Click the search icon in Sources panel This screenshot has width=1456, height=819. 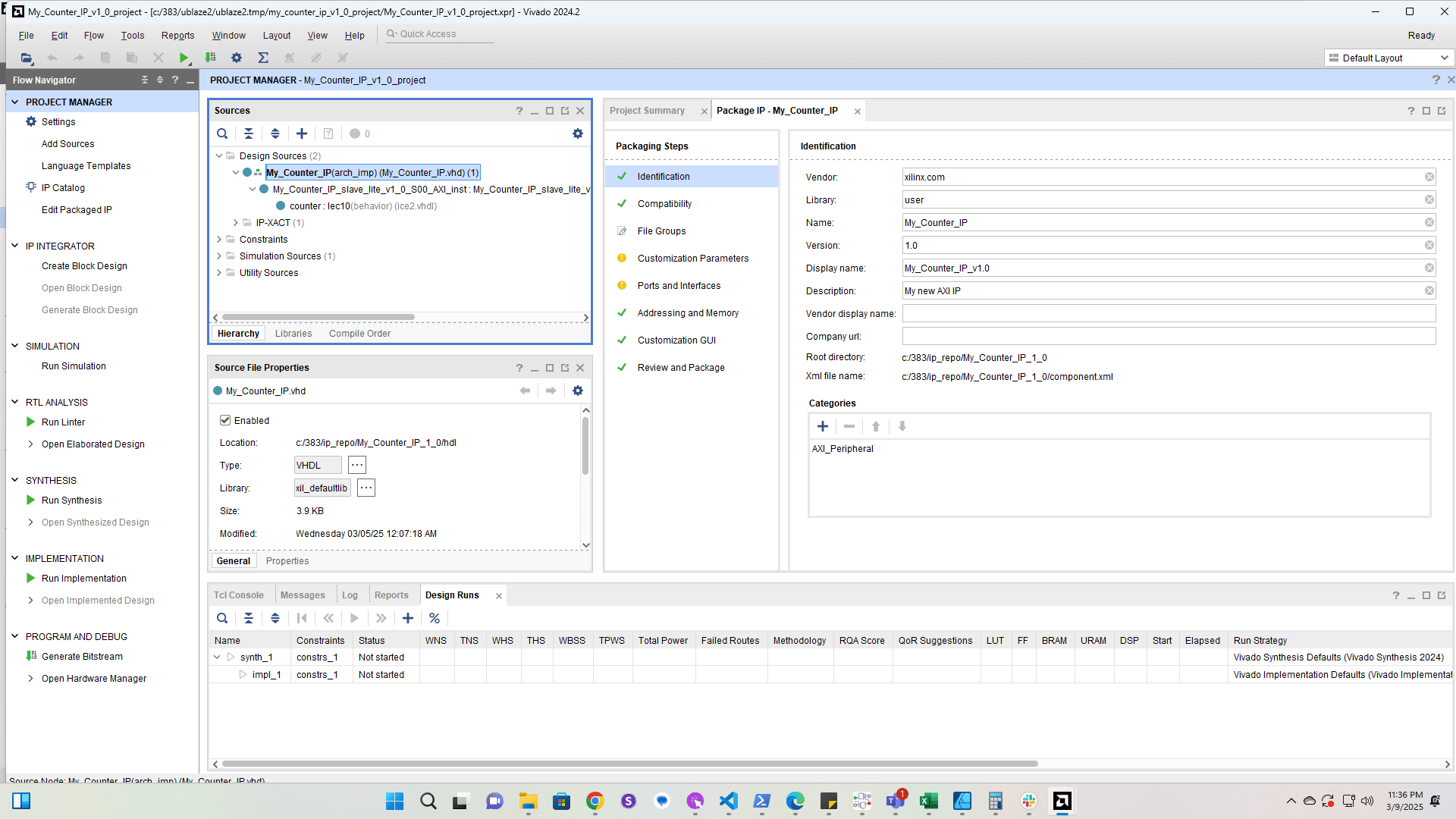[x=222, y=133]
